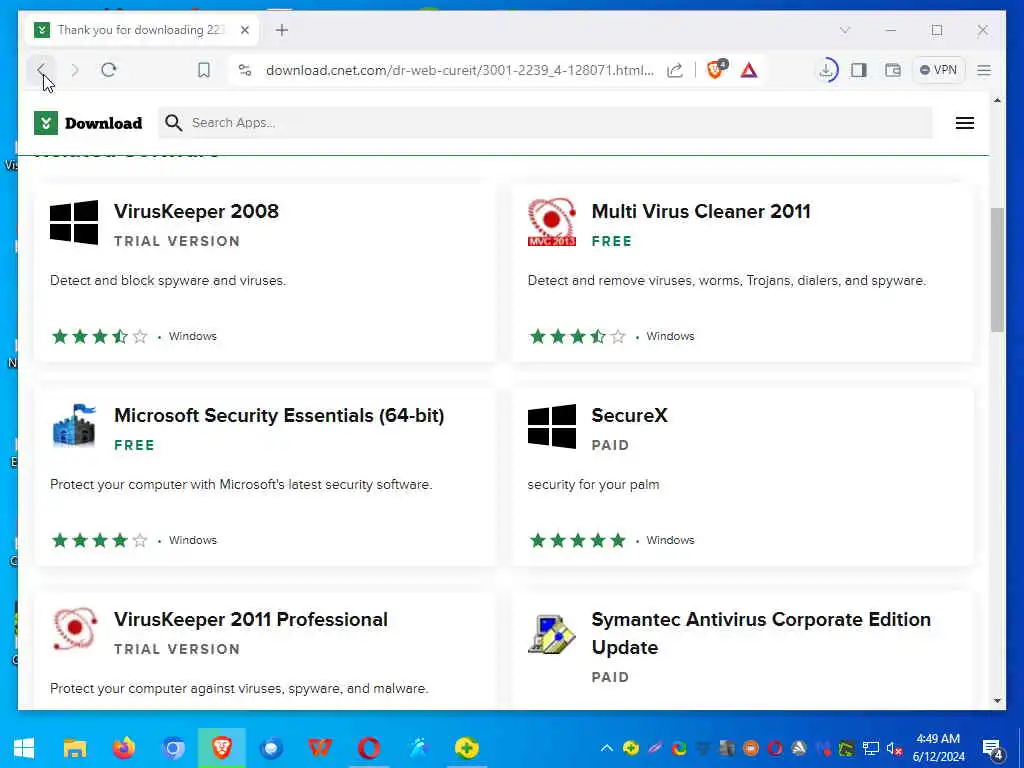This screenshot has width=1024, height=768.
Task: Open the network tray icon
Action: pos(871,748)
